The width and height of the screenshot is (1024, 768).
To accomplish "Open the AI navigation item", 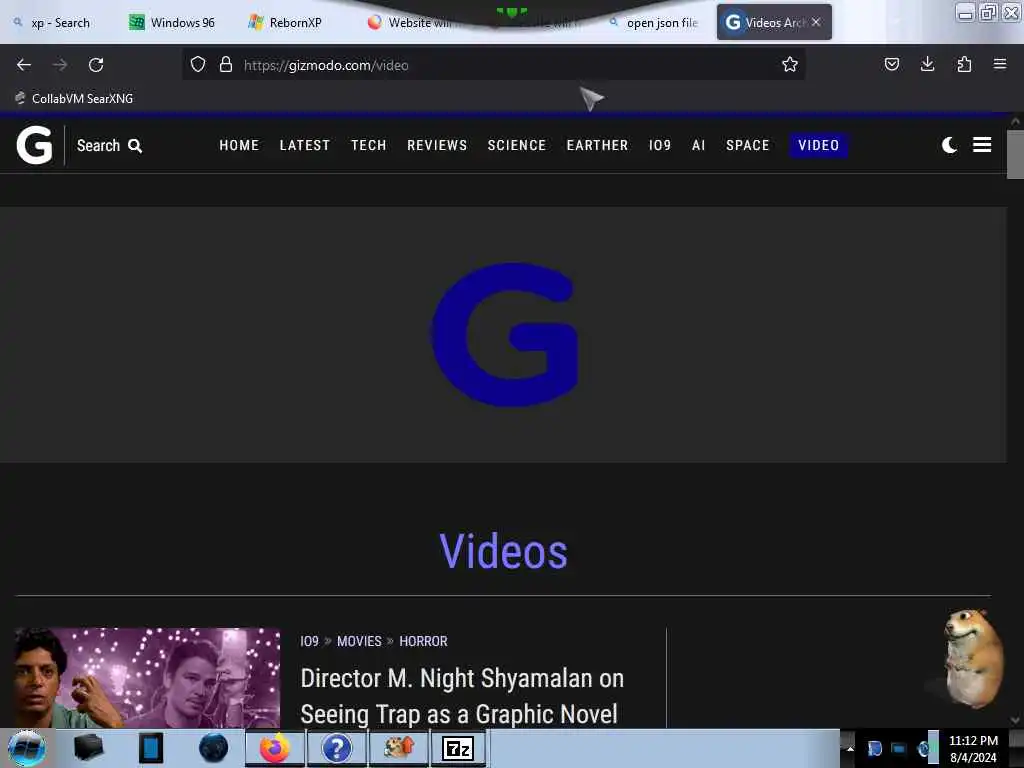I will tap(698, 145).
